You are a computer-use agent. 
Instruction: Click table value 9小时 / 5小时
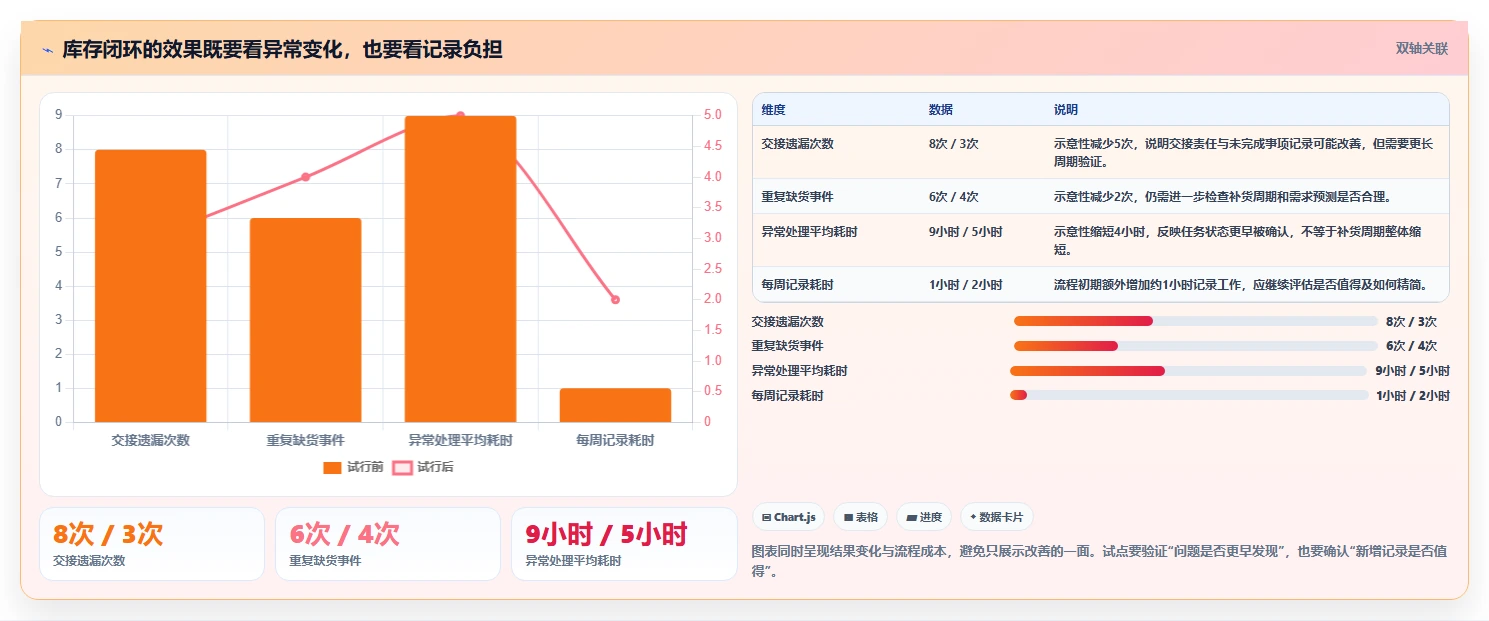coord(966,232)
